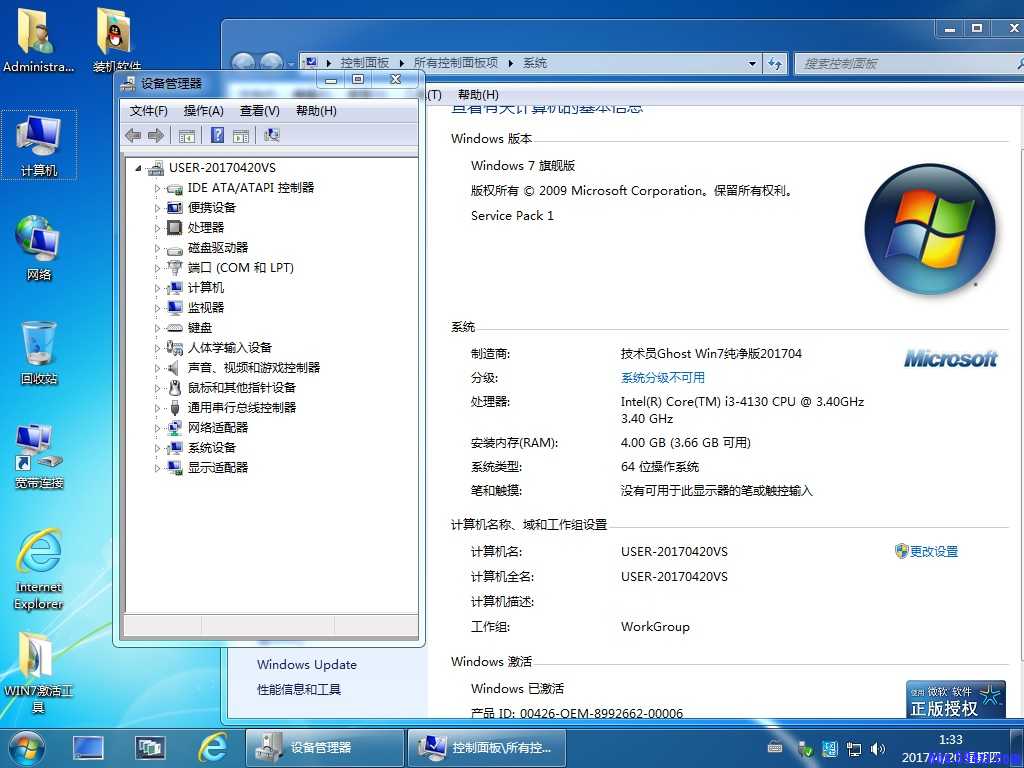Open the network status tray icon
The height and width of the screenshot is (768, 1024).
(x=853, y=748)
